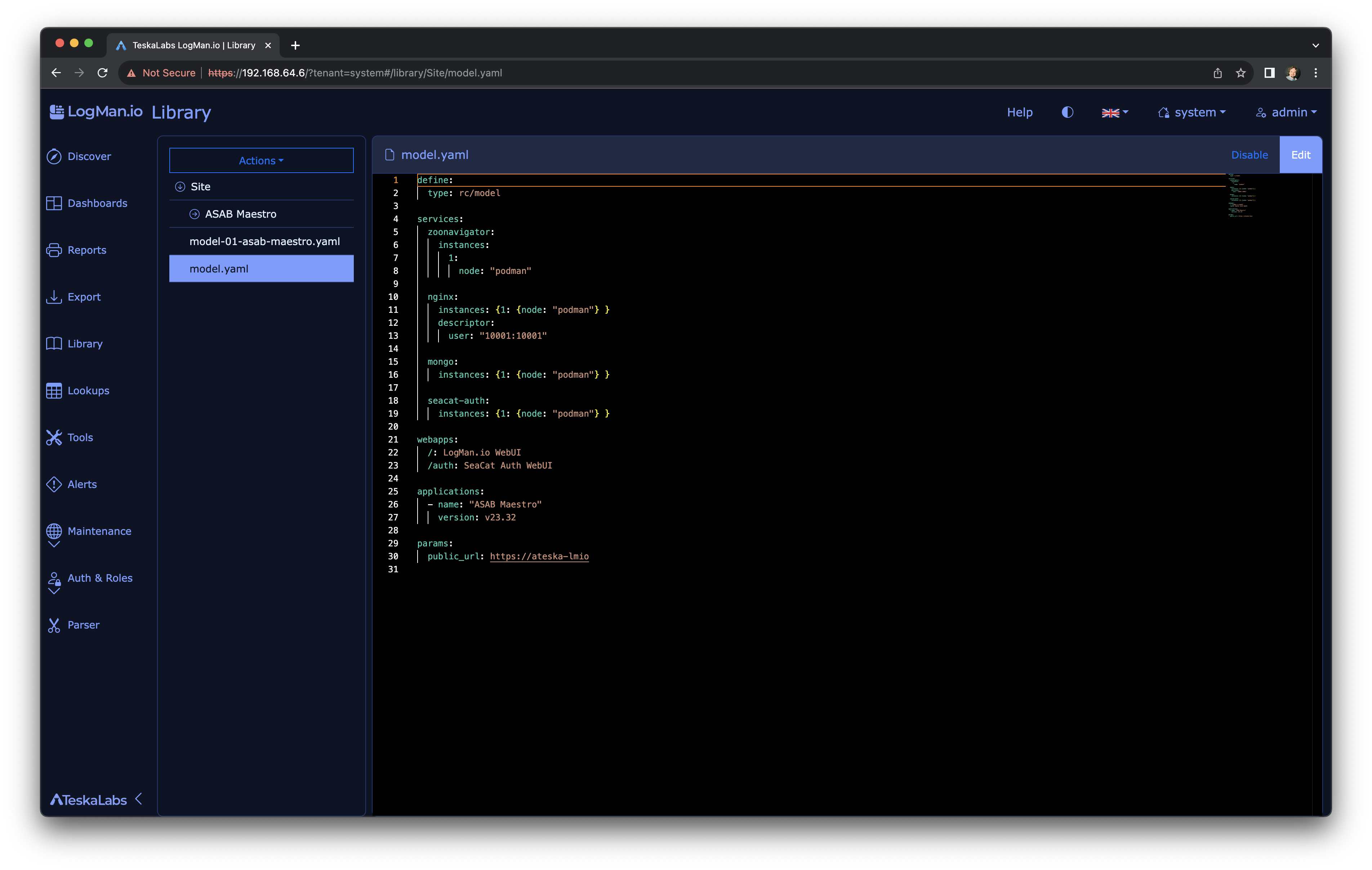Bookmark this page with star icon

click(x=1241, y=73)
